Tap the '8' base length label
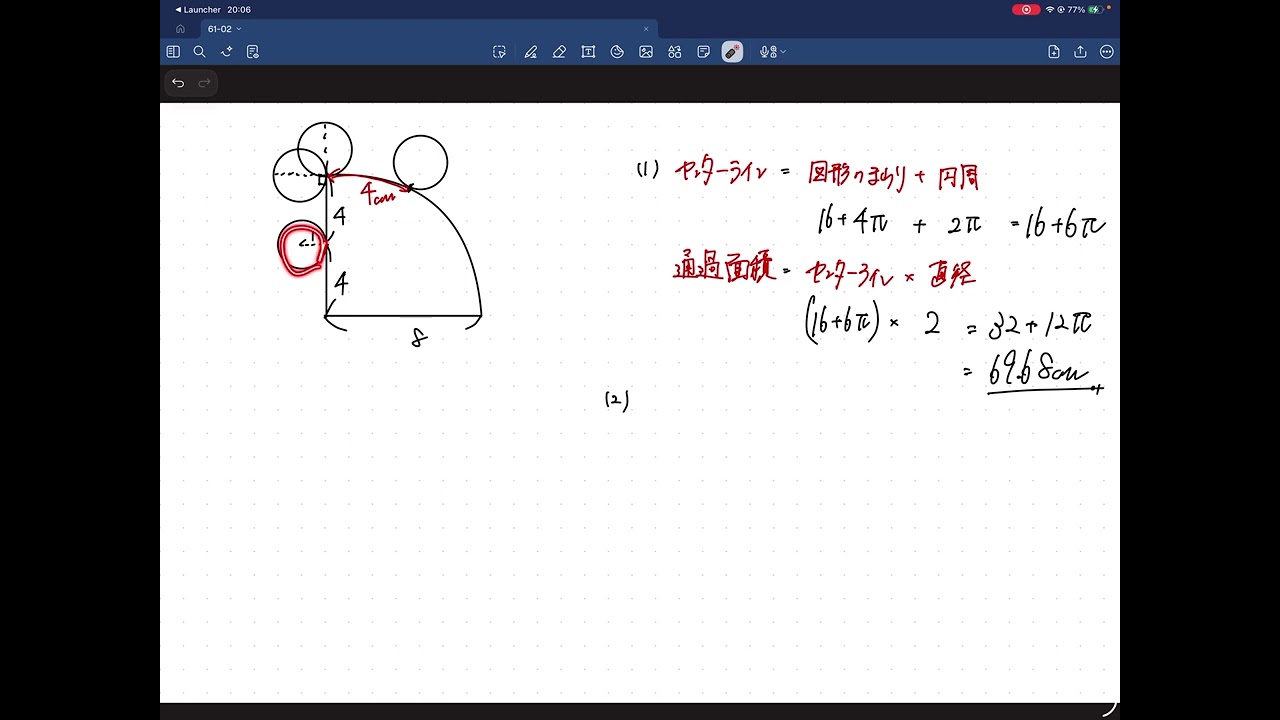 419,339
